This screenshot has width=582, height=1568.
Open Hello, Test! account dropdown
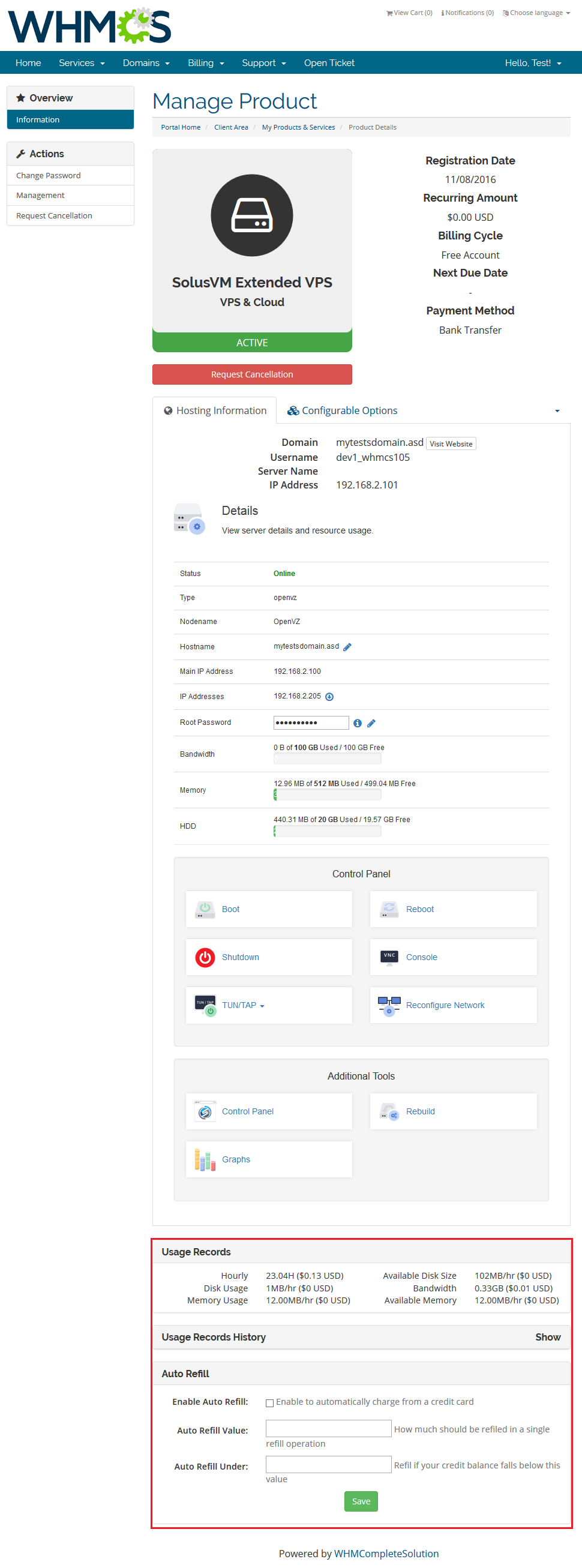tap(533, 62)
